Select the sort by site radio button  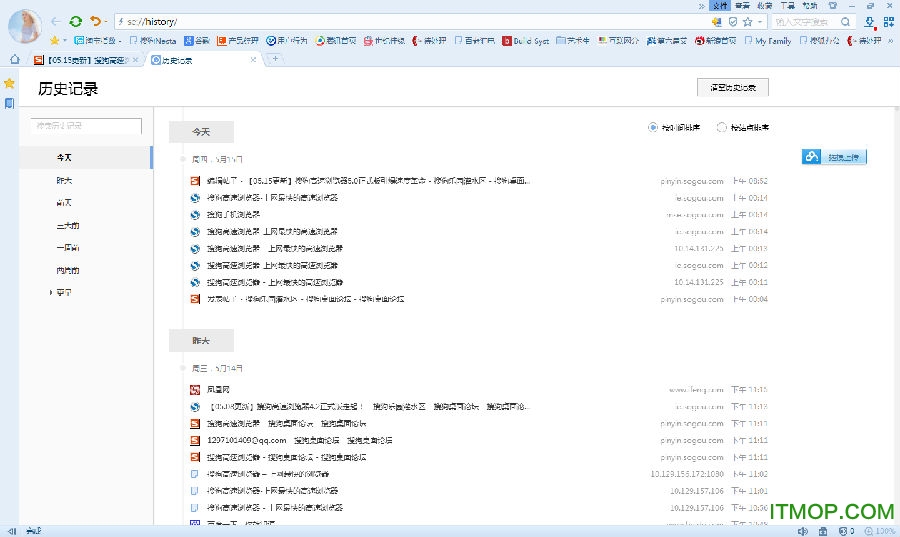[722, 127]
